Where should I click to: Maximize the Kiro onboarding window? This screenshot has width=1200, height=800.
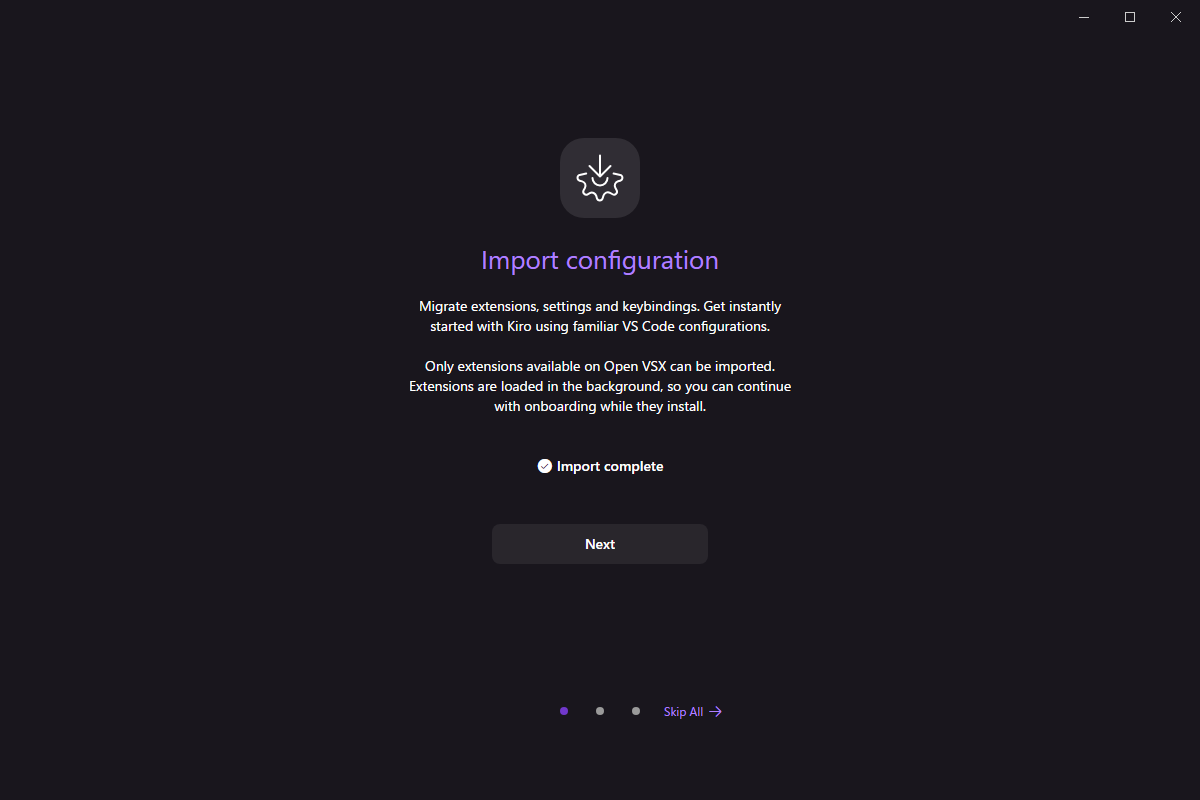coord(1130,17)
